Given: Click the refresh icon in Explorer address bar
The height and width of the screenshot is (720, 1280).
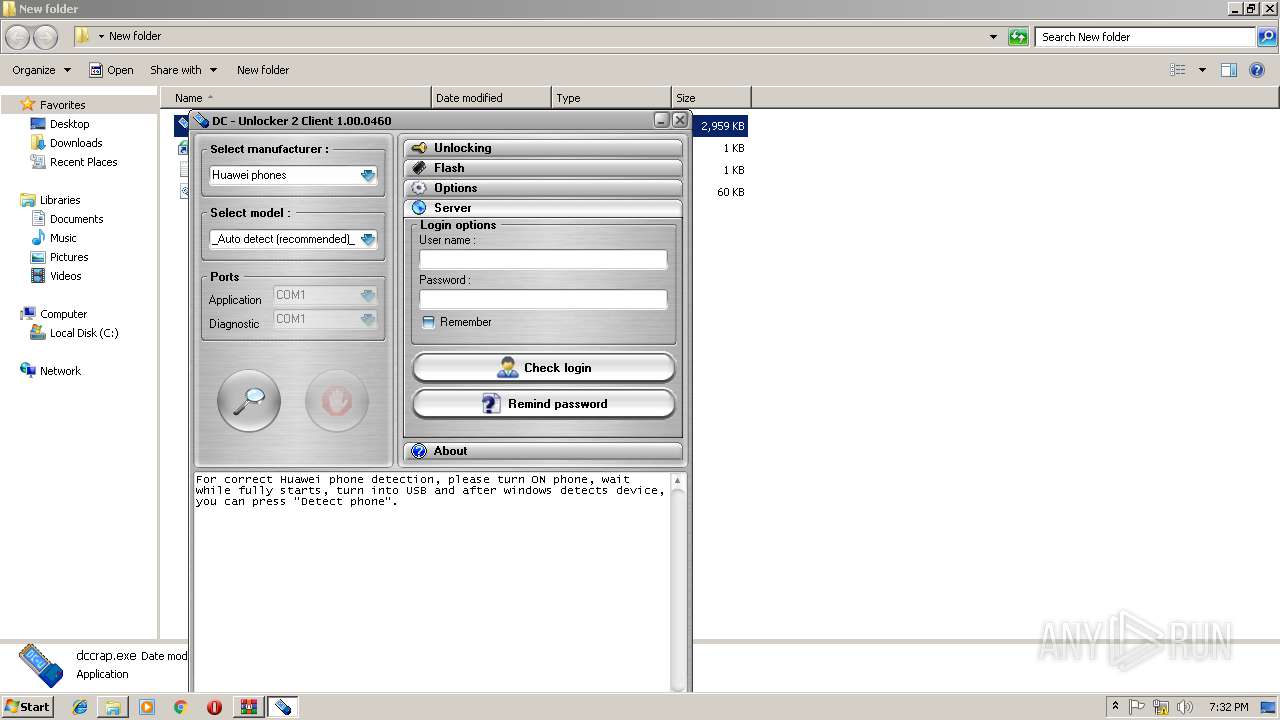Looking at the screenshot, I should point(1018,37).
